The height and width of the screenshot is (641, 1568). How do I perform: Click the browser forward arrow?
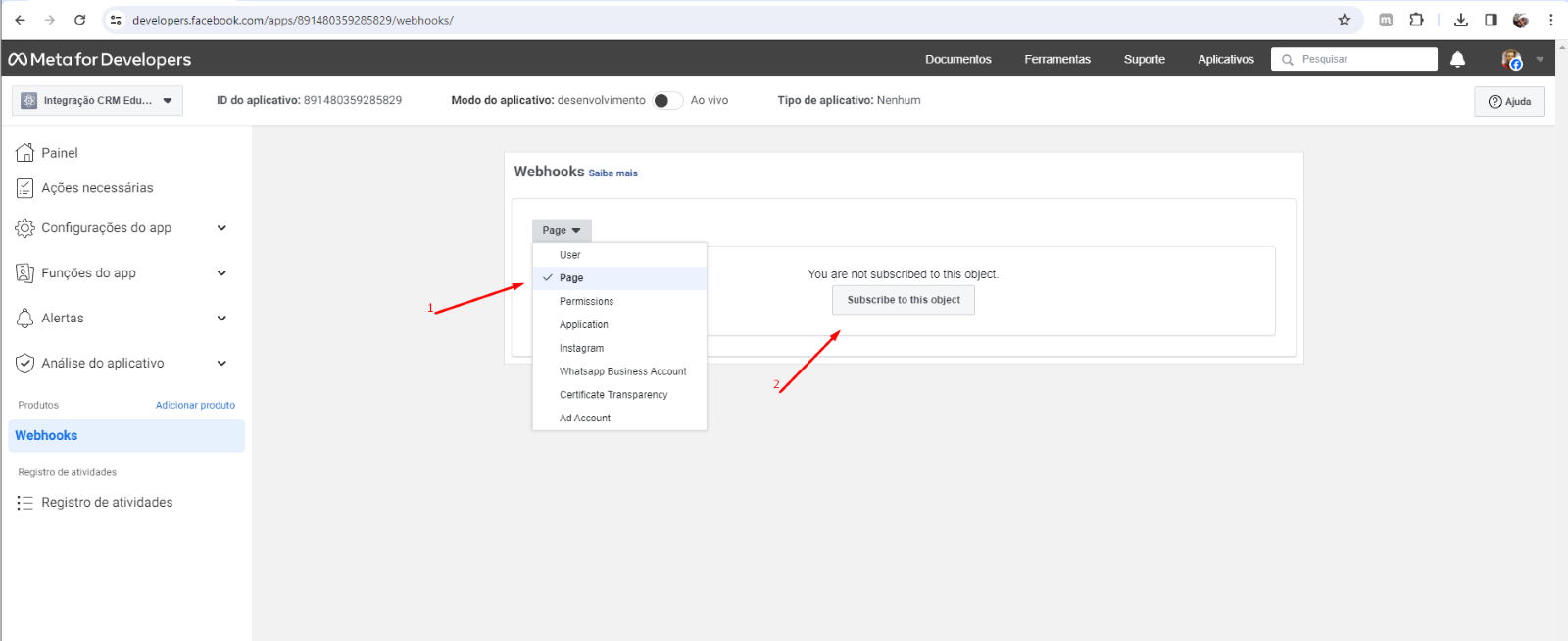[x=50, y=20]
